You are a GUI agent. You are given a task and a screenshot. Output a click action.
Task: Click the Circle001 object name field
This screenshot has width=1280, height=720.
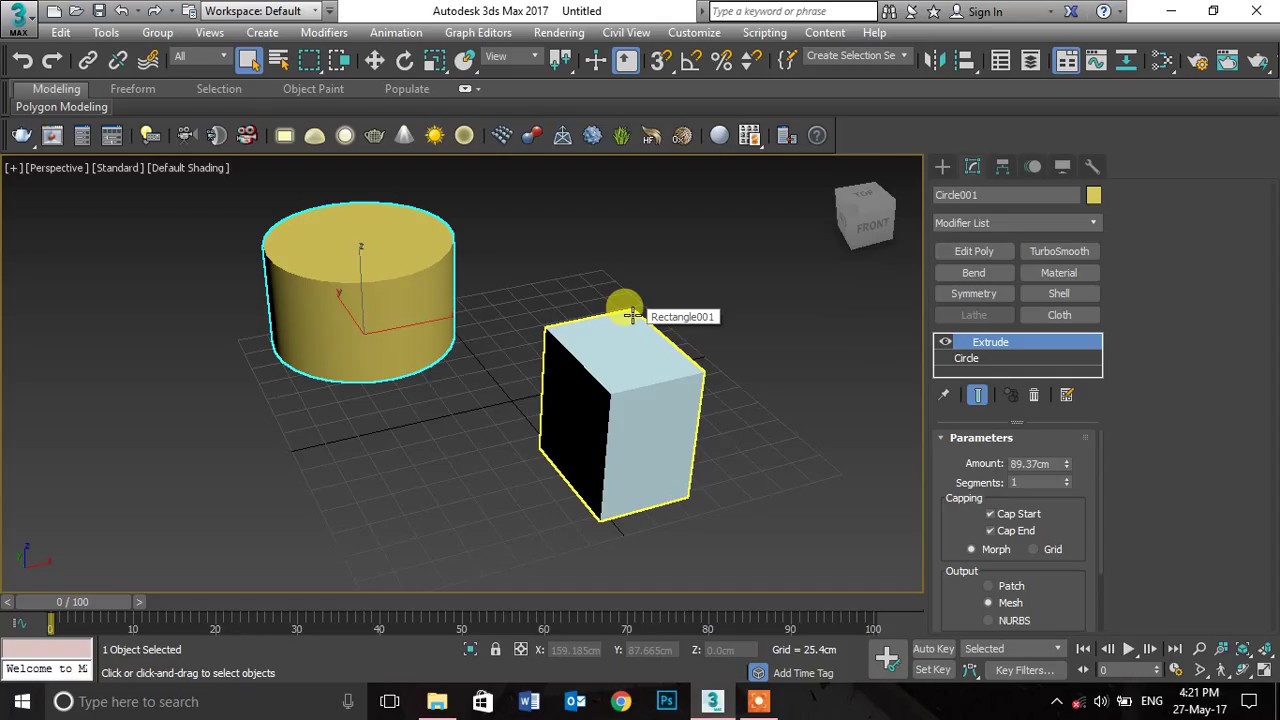point(1006,195)
